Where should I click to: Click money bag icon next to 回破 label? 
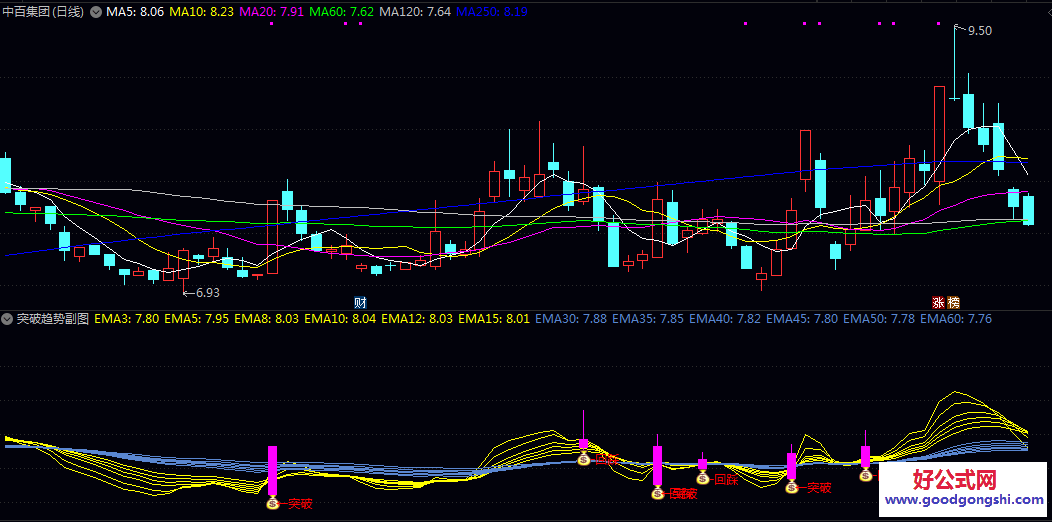[x=657, y=492]
